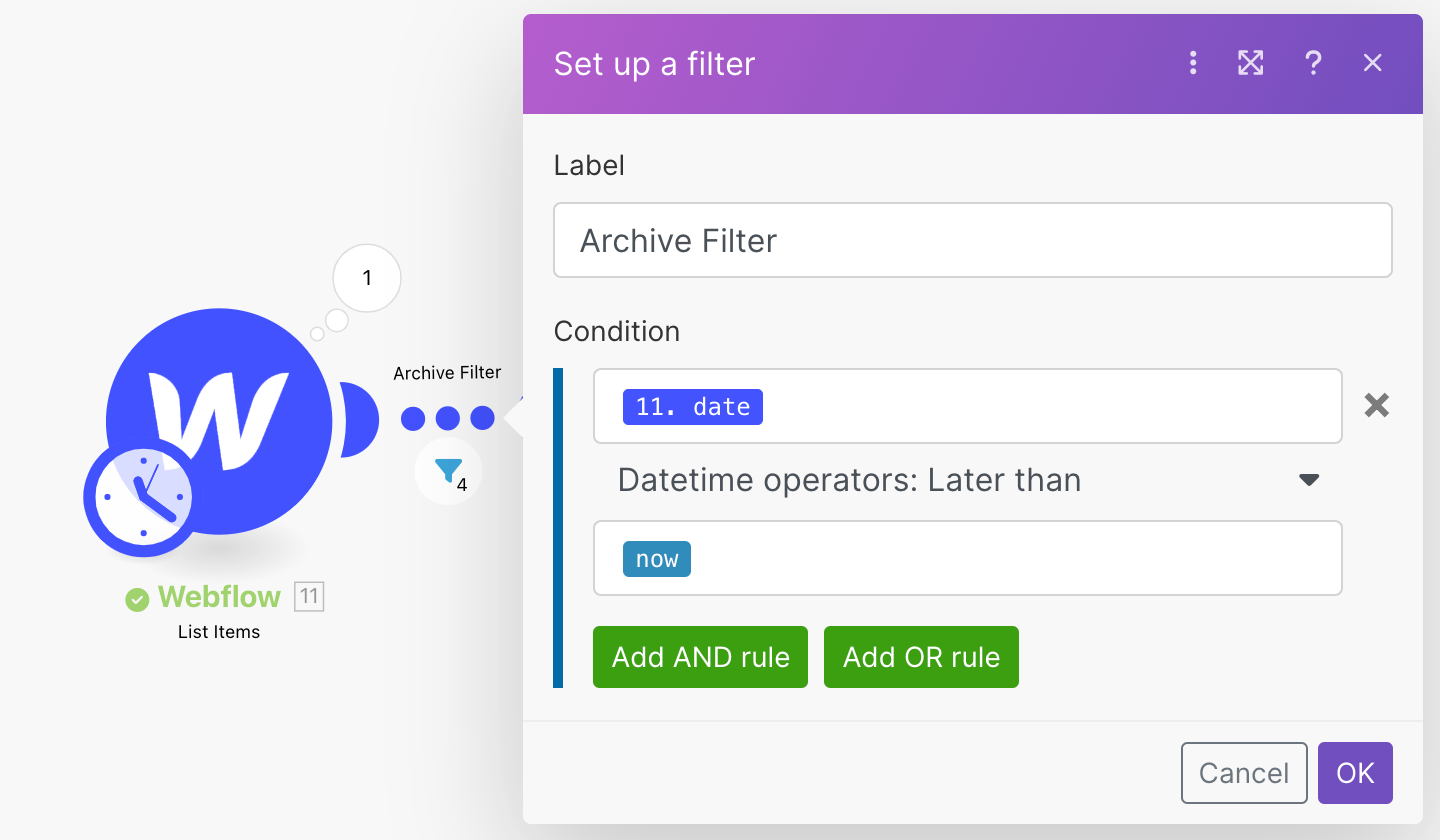Open the bubble showing operation count 1
Viewport: 1440px width, 840px height.
366,278
